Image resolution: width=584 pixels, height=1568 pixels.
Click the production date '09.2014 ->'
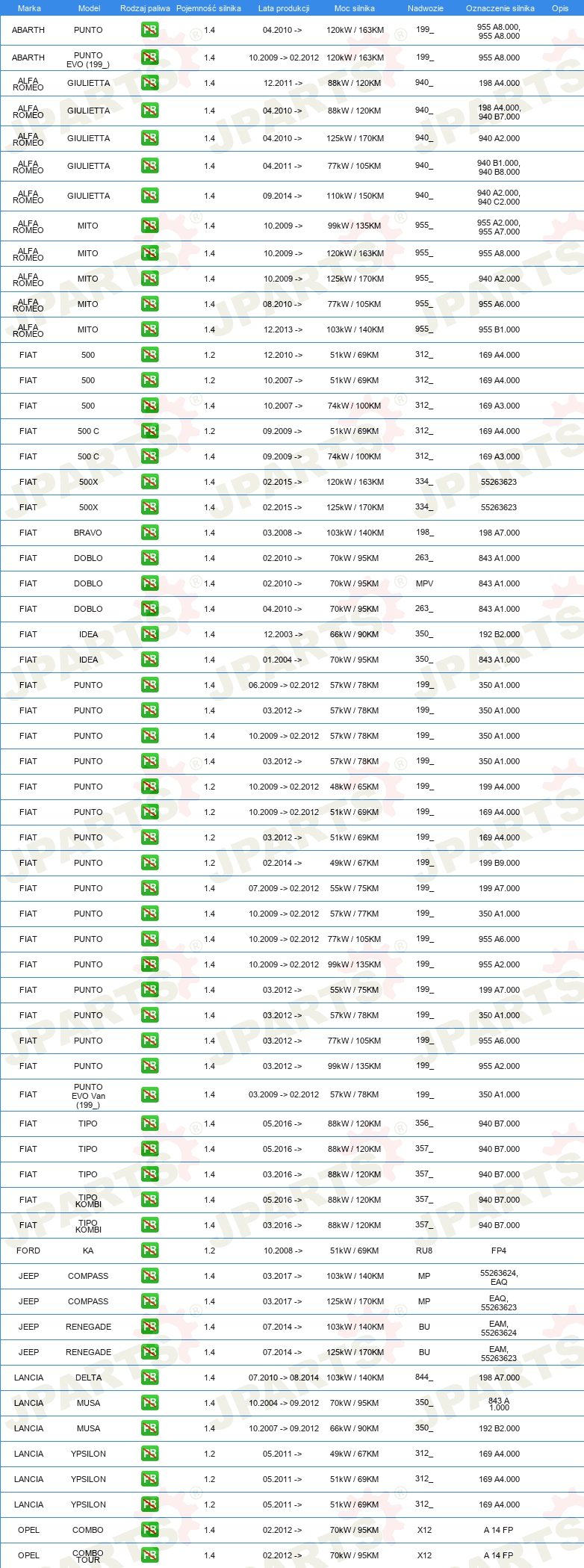[283, 196]
